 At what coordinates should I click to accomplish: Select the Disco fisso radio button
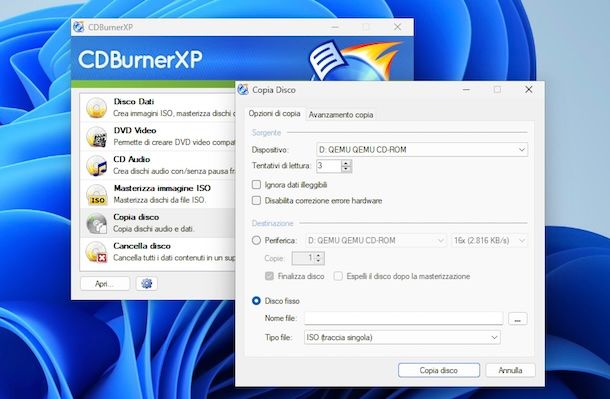click(x=256, y=301)
